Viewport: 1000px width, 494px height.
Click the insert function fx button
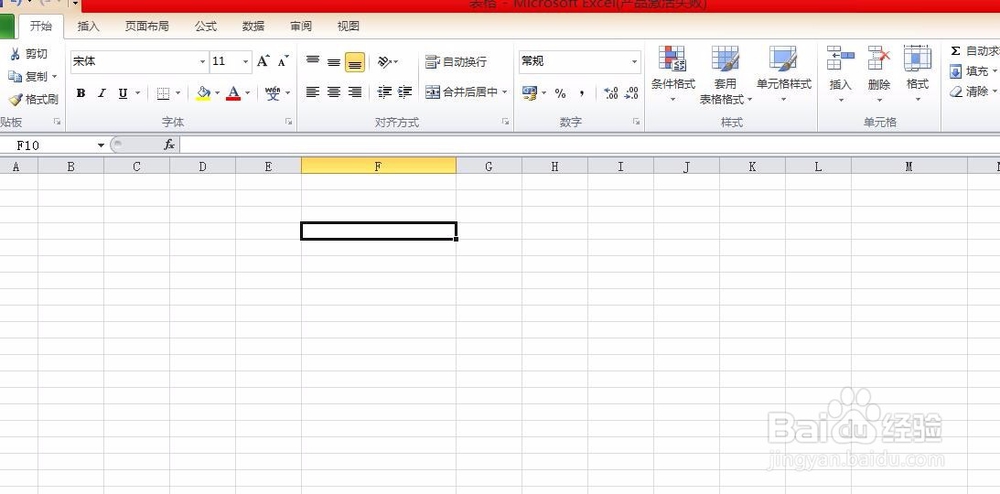pos(169,145)
